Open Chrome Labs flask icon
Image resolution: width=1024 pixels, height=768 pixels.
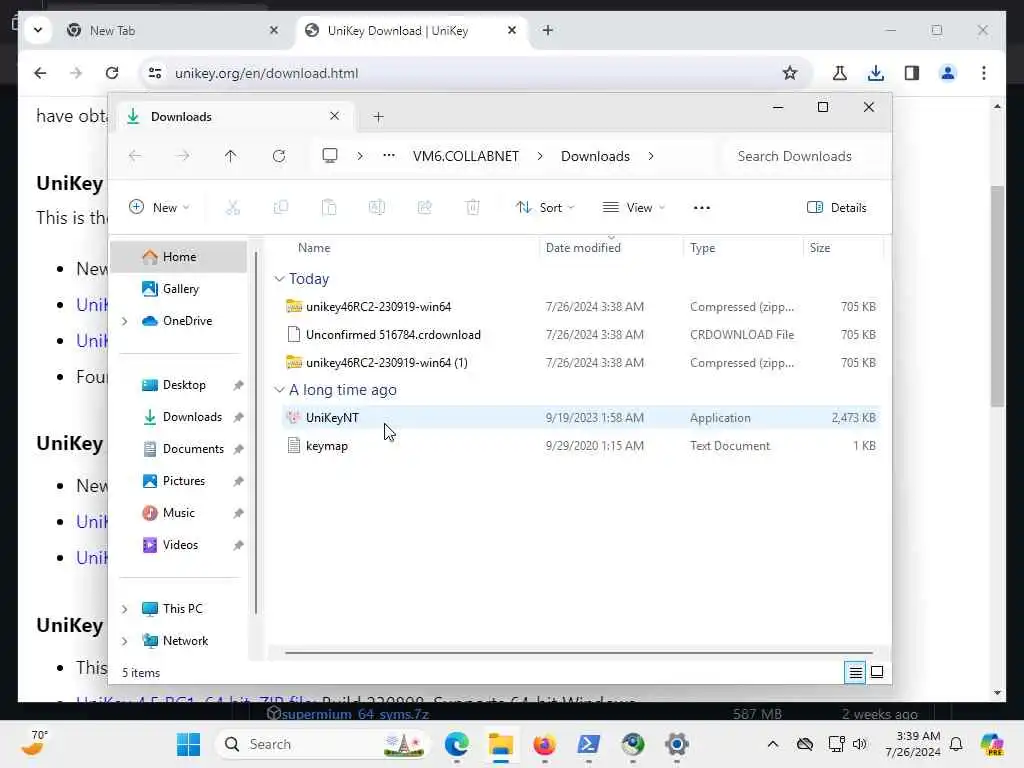tap(839, 73)
